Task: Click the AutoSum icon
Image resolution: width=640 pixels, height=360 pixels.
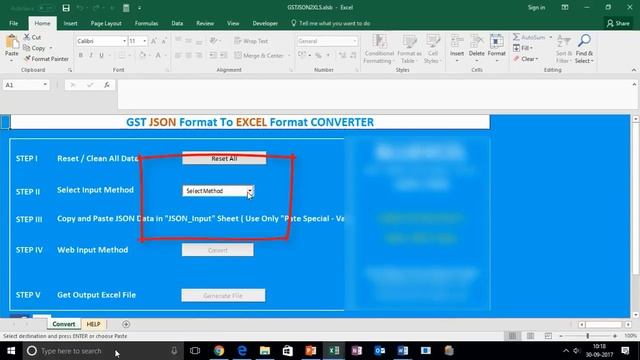Action: tap(516, 37)
